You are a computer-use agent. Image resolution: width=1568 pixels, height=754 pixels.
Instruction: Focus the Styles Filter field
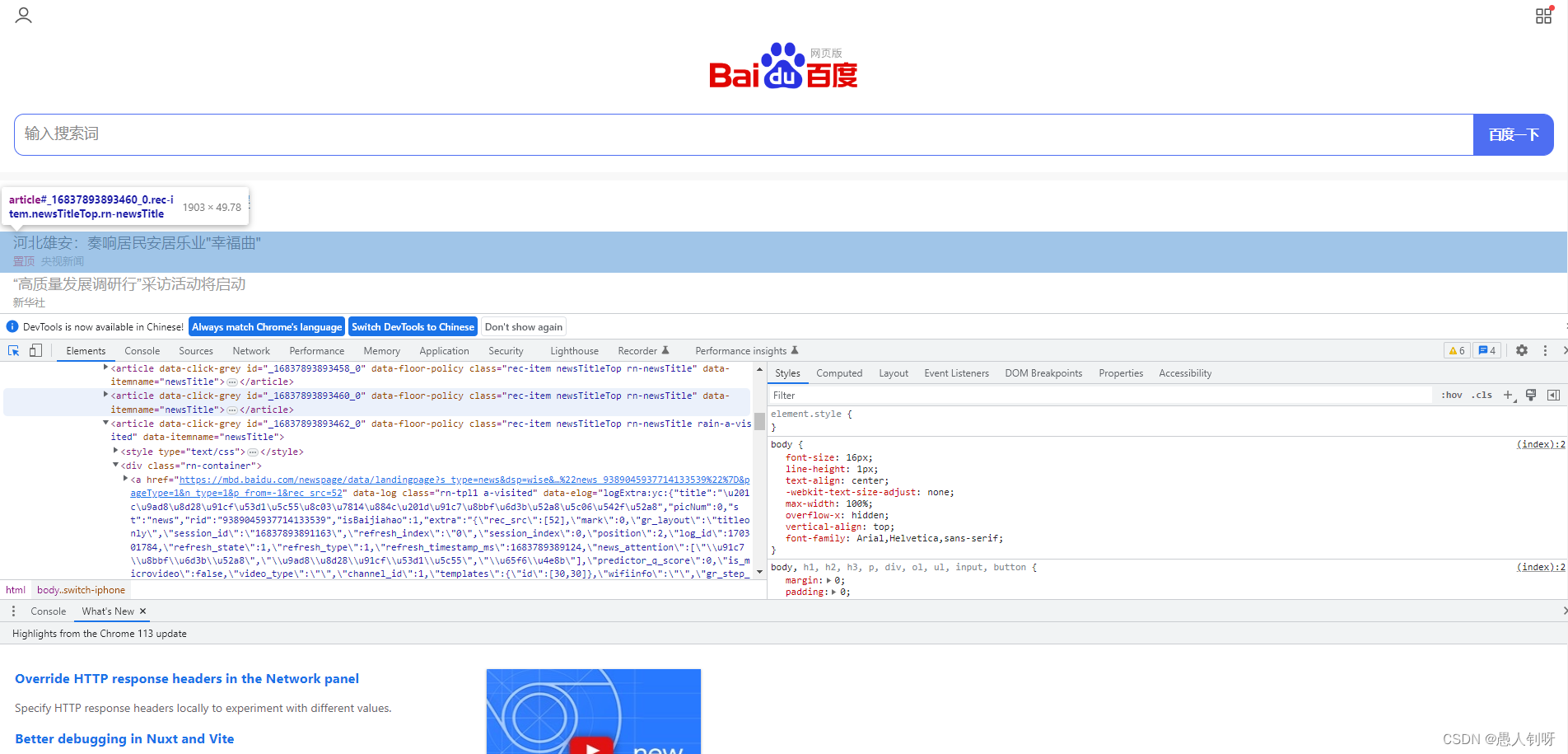click(1100, 396)
